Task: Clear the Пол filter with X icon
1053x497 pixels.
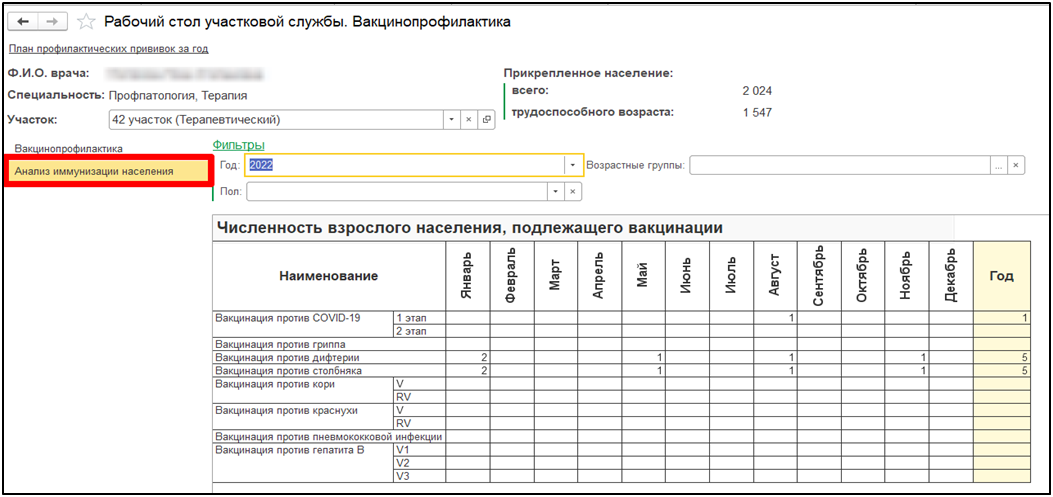Action: (573, 191)
